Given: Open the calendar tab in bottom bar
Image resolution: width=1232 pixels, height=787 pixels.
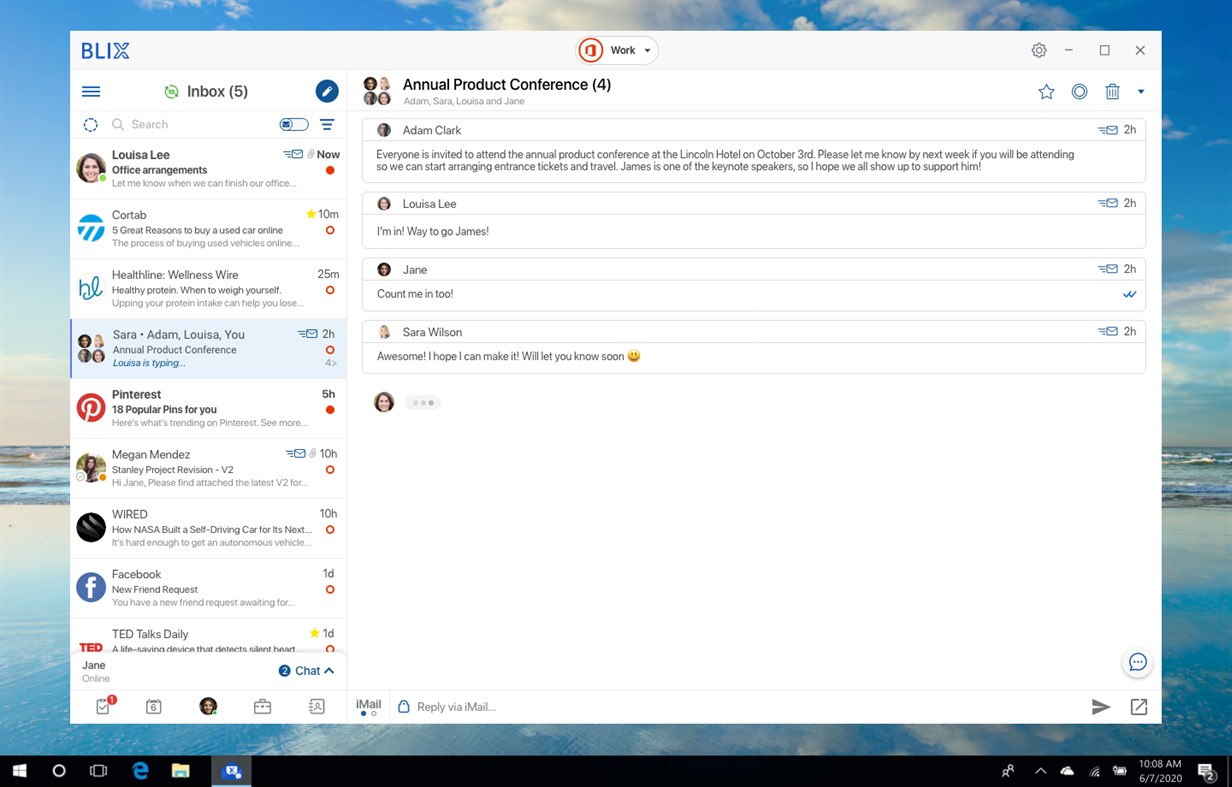Looking at the screenshot, I should (154, 707).
